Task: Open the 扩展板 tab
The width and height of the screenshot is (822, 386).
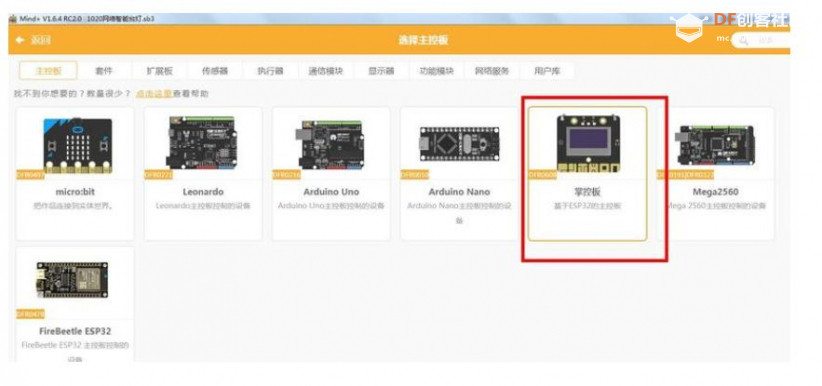Action: coord(159,71)
